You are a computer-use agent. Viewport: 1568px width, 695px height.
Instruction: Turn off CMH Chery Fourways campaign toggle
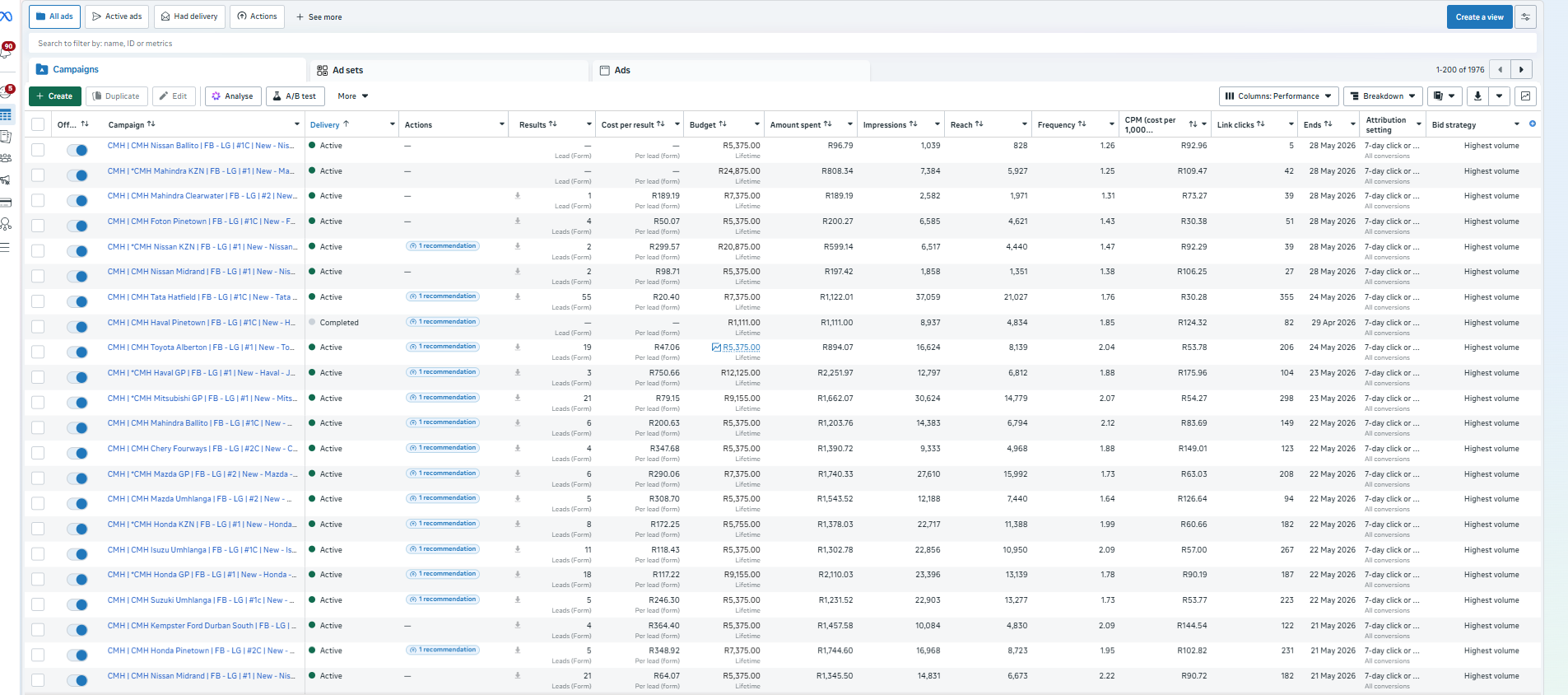click(x=77, y=453)
